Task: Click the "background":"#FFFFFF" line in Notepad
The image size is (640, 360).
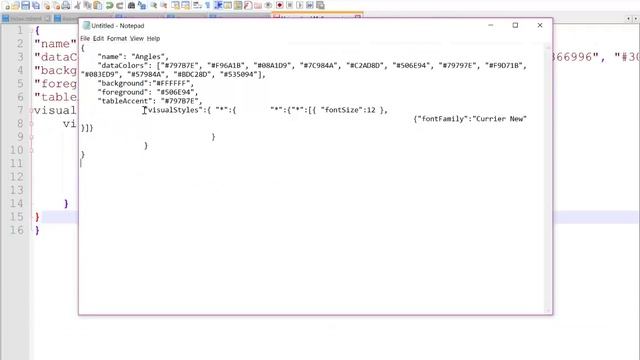Action: tap(145, 83)
